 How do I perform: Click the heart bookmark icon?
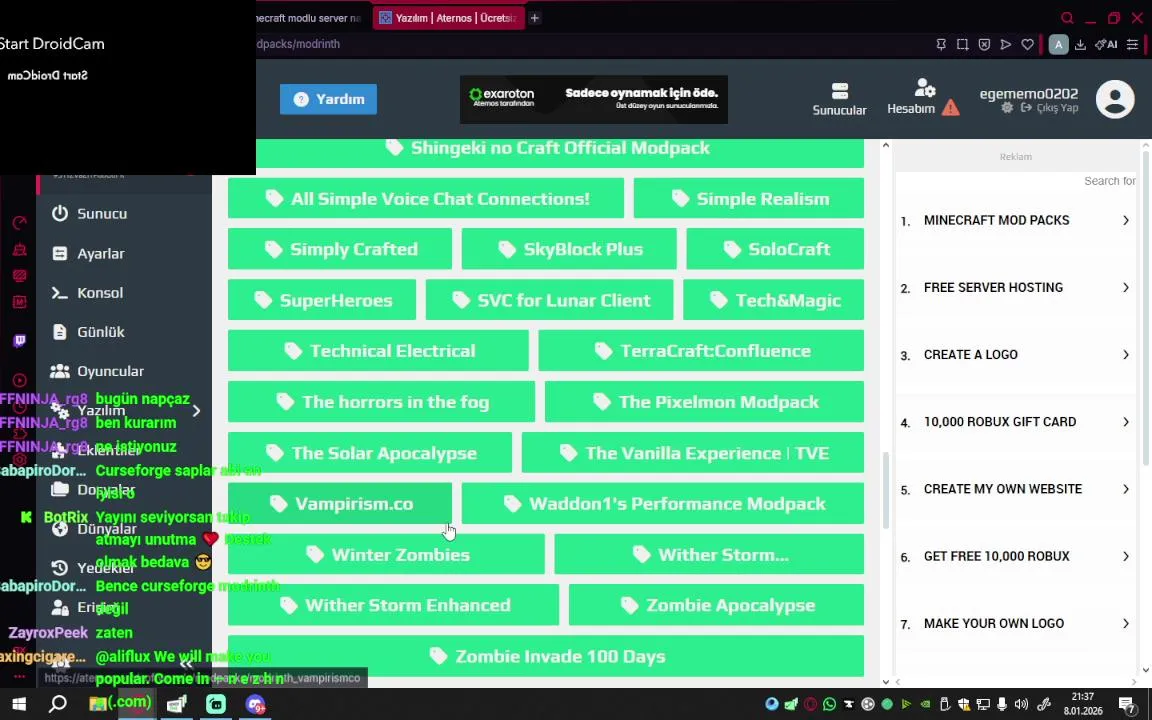[x=1027, y=45]
